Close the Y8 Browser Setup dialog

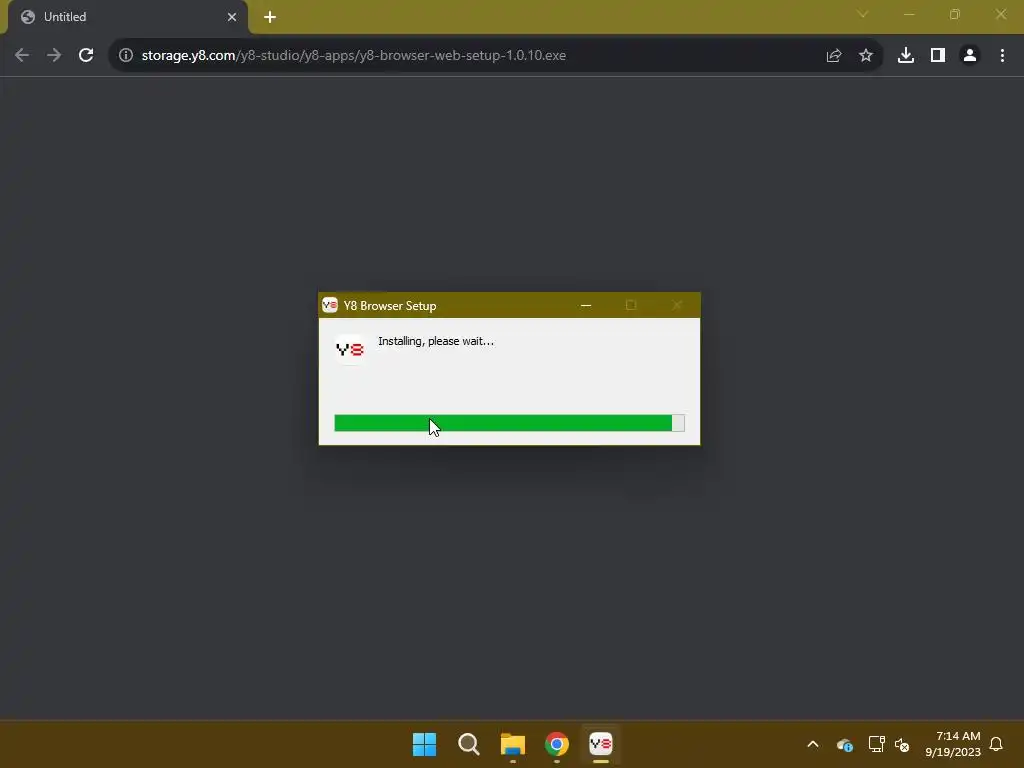click(677, 306)
